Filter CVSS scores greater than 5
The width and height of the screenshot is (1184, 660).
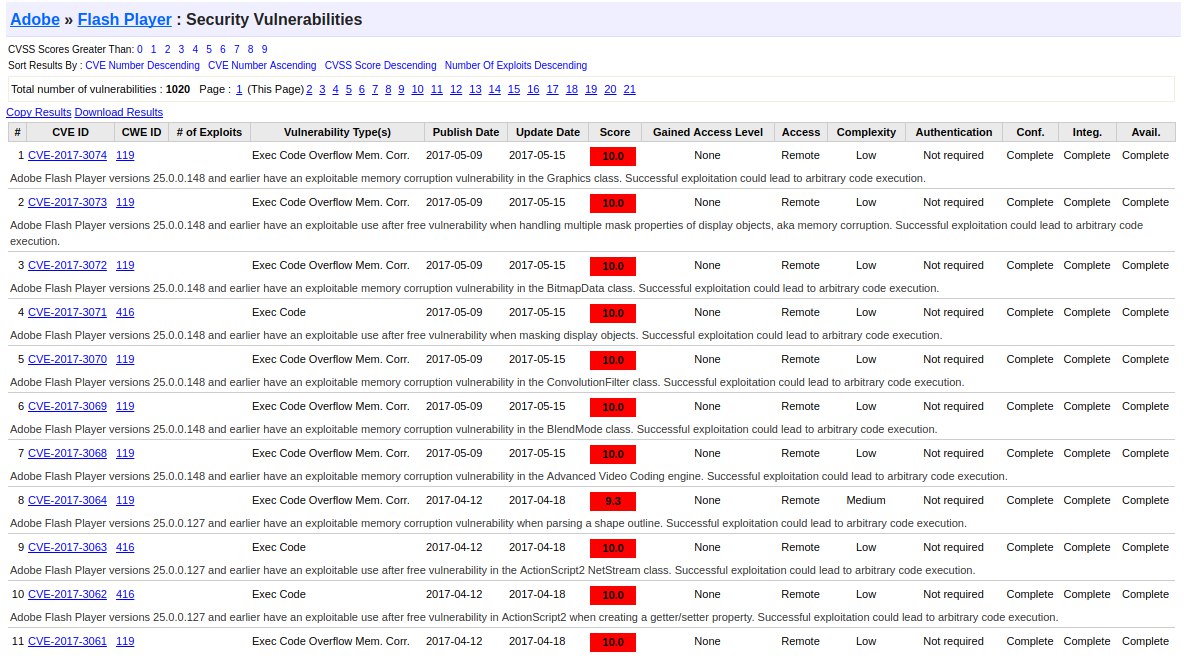click(x=209, y=49)
